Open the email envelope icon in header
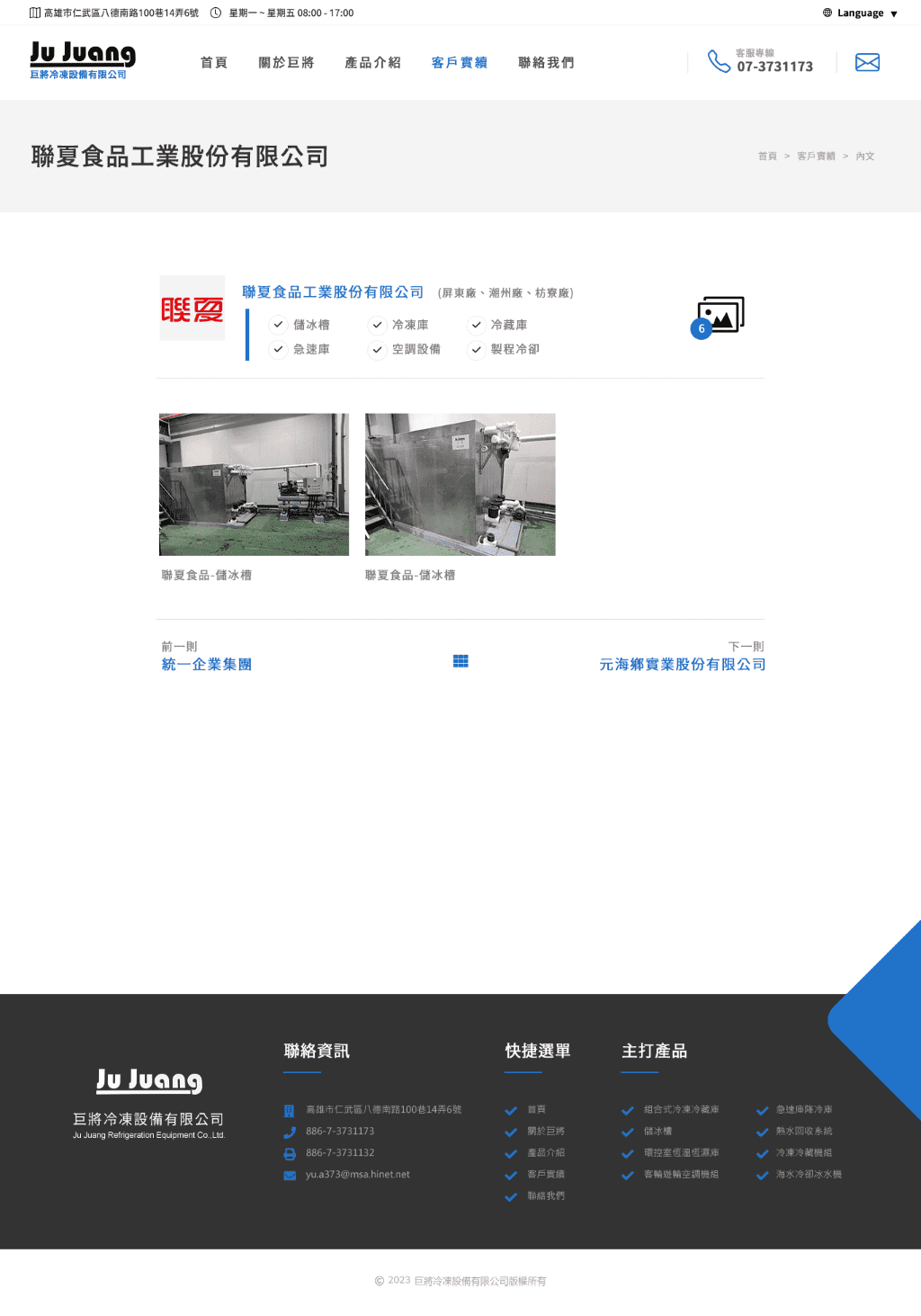The height and width of the screenshot is (1316, 921). [867, 62]
